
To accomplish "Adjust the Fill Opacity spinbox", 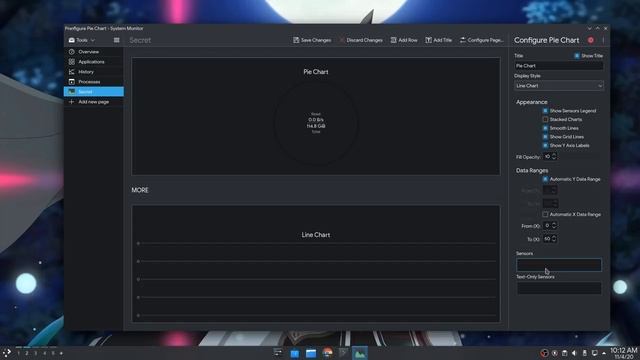I will (550, 157).
